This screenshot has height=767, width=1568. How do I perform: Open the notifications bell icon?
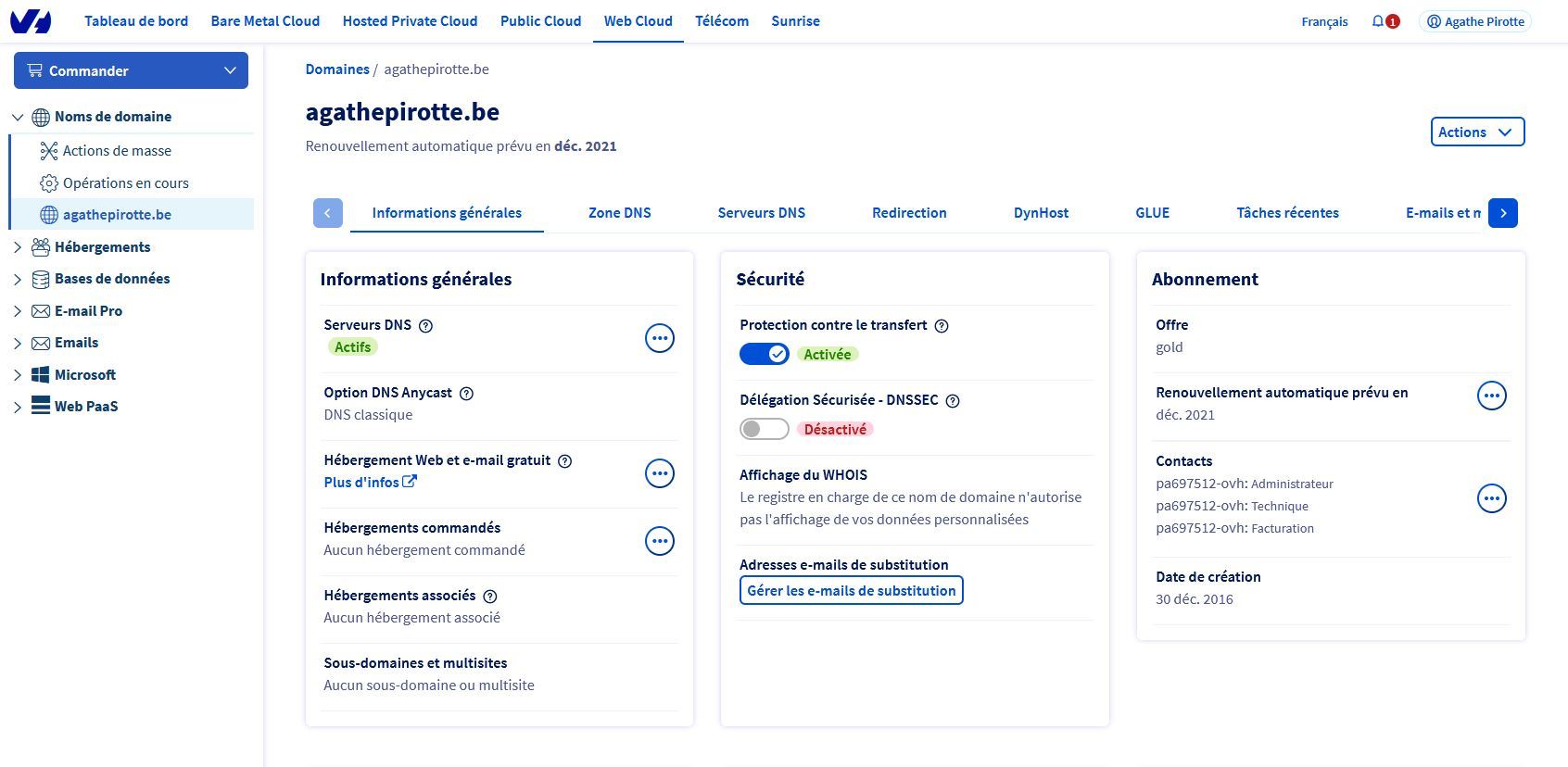click(1378, 21)
